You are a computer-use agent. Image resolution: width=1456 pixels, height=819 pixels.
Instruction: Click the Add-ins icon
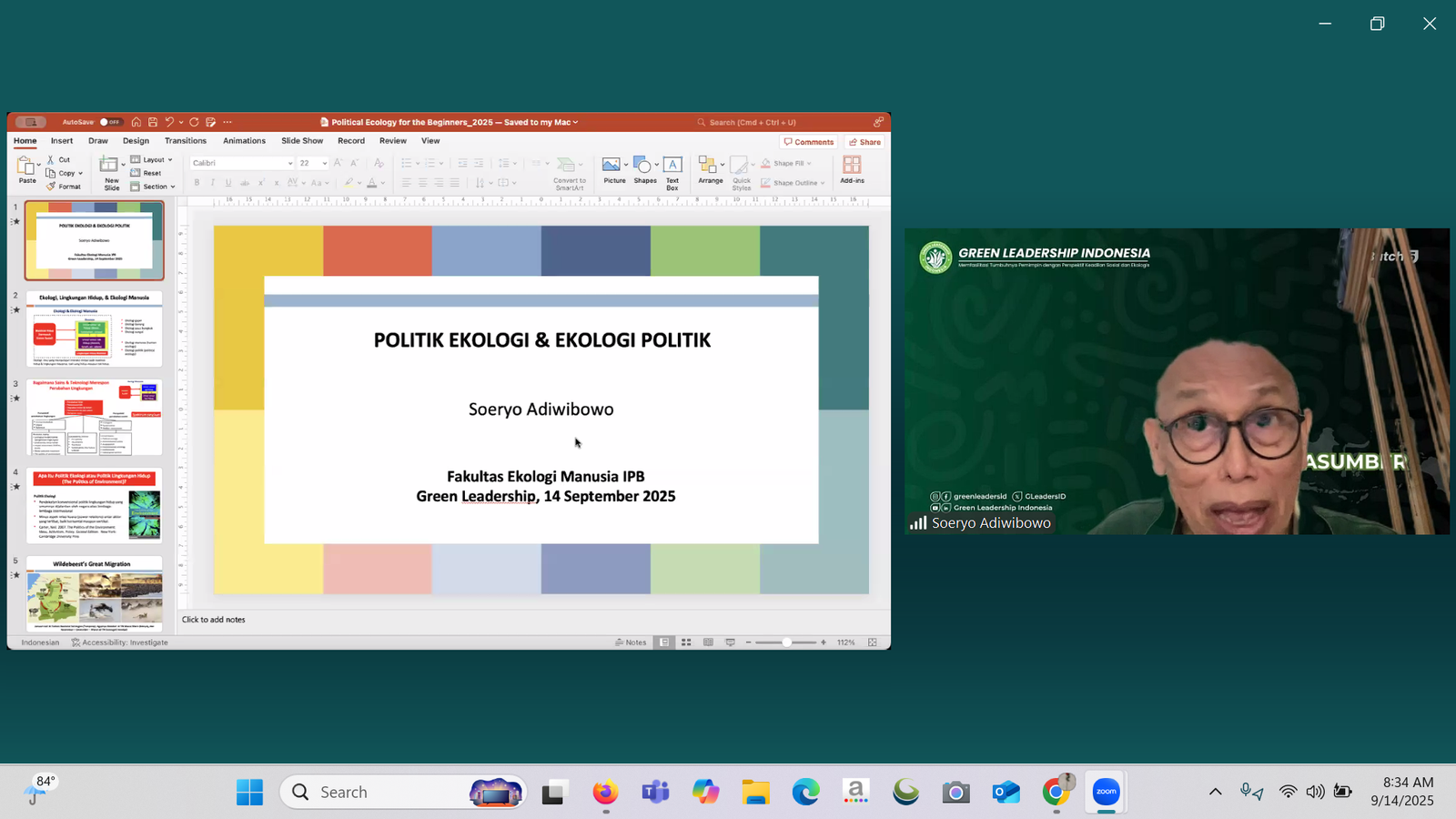(x=852, y=167)
